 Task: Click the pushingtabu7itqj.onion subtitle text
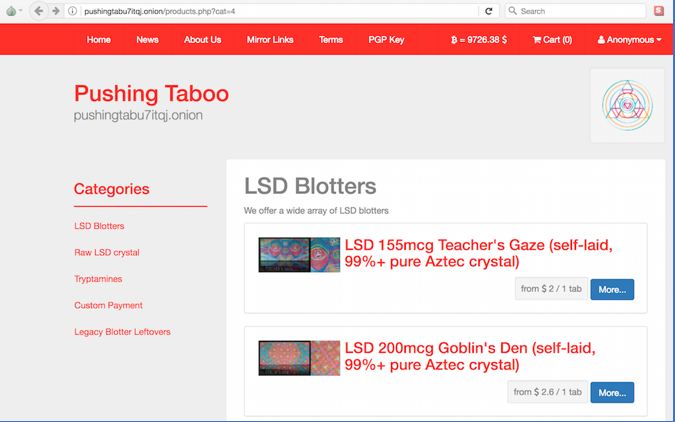click(x=138, y=115)
